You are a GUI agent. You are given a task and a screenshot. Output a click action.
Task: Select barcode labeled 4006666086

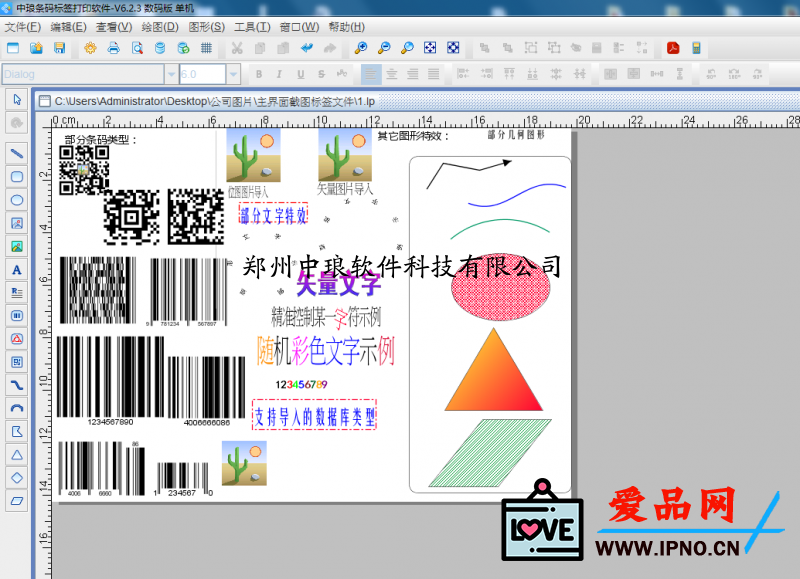click(206, 391)
